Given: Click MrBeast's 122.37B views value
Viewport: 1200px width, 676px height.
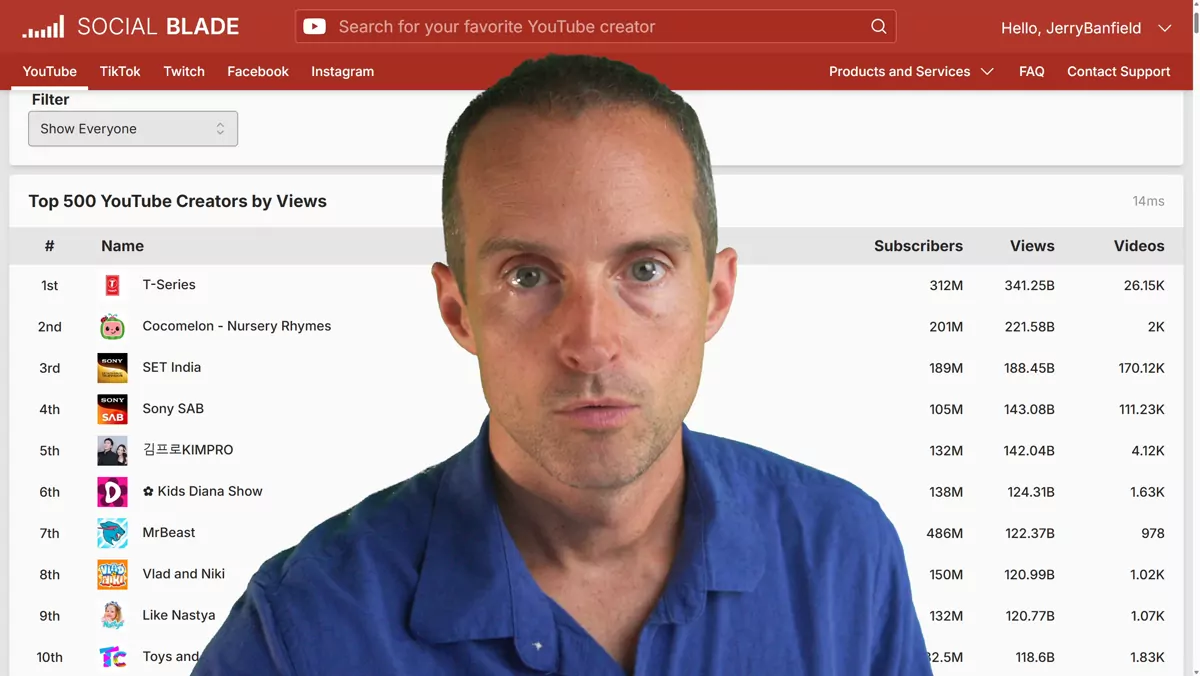Looking at the screenshot, I should coord(1030,533).
